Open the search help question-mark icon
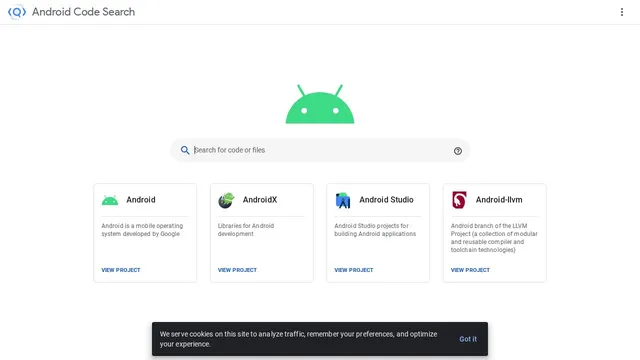The width and height of the screenshot is (640, 360). 458,151
